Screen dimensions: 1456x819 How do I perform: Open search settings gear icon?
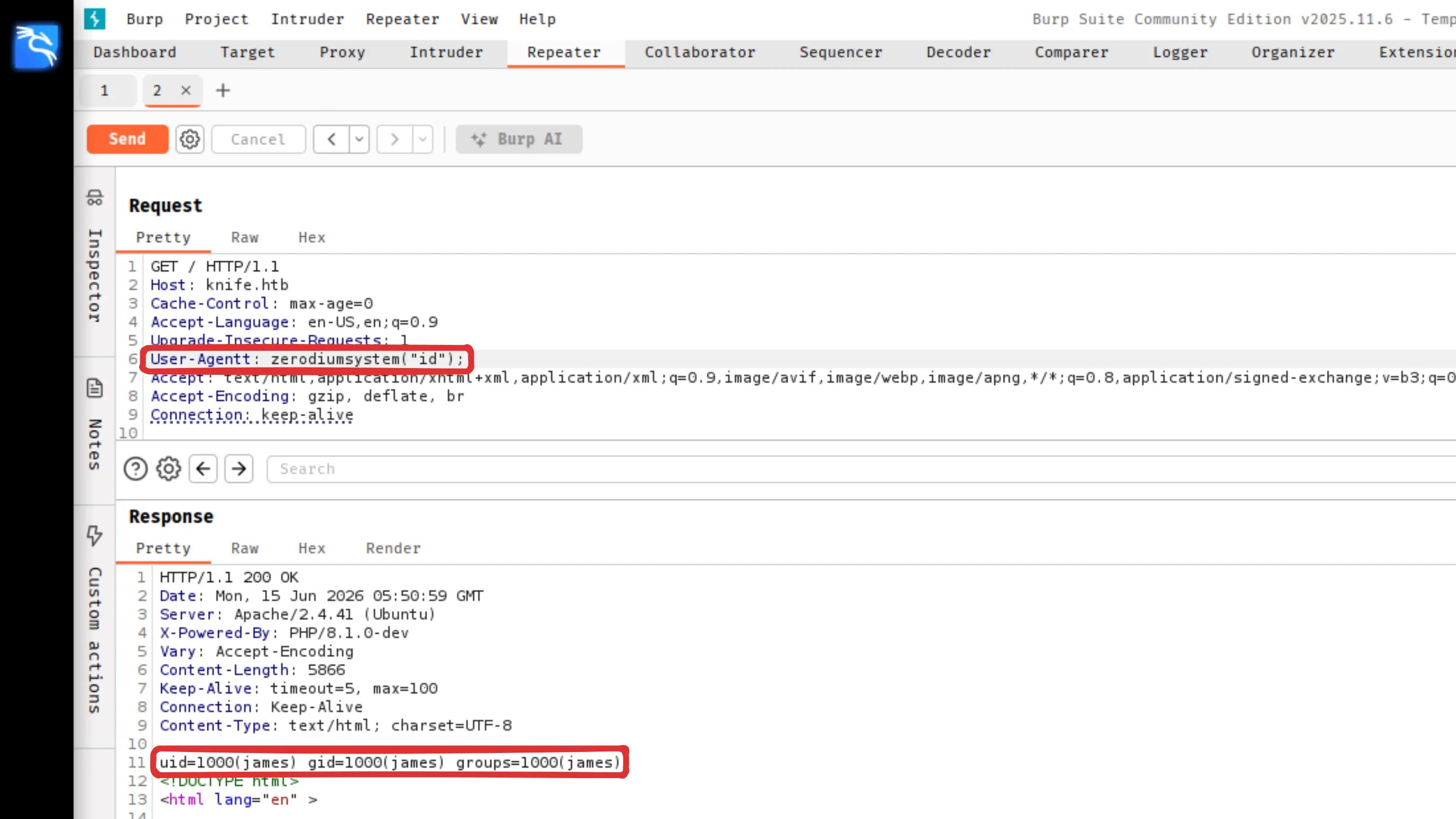click(x=169, y=469)
